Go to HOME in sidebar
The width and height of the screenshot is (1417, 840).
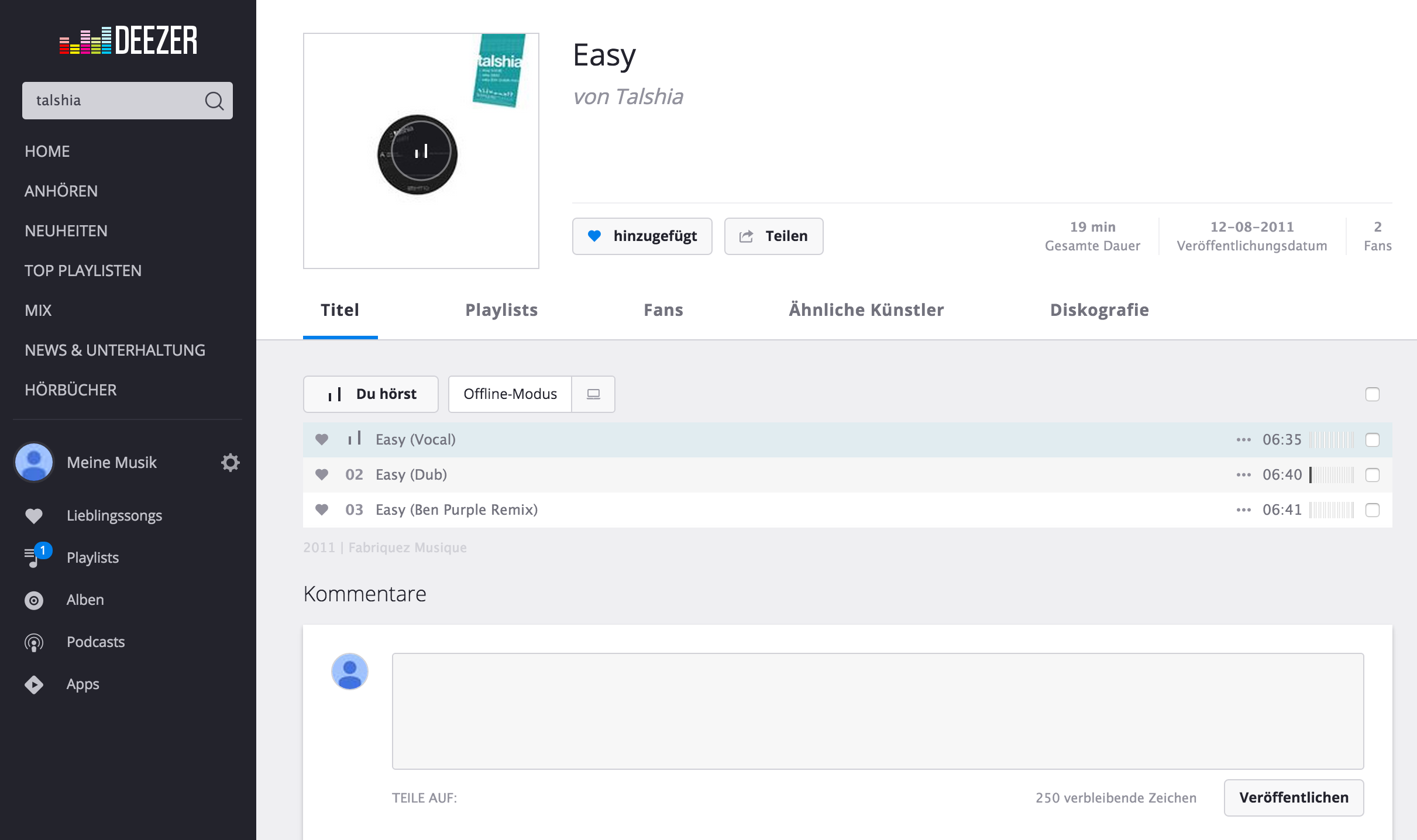[47, 152]
